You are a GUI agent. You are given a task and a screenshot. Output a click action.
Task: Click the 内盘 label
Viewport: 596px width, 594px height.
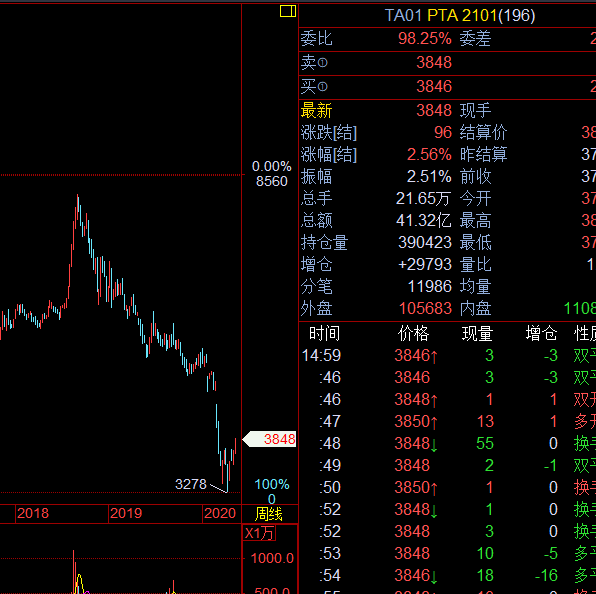pyautogui.click(x=476, y=308)
